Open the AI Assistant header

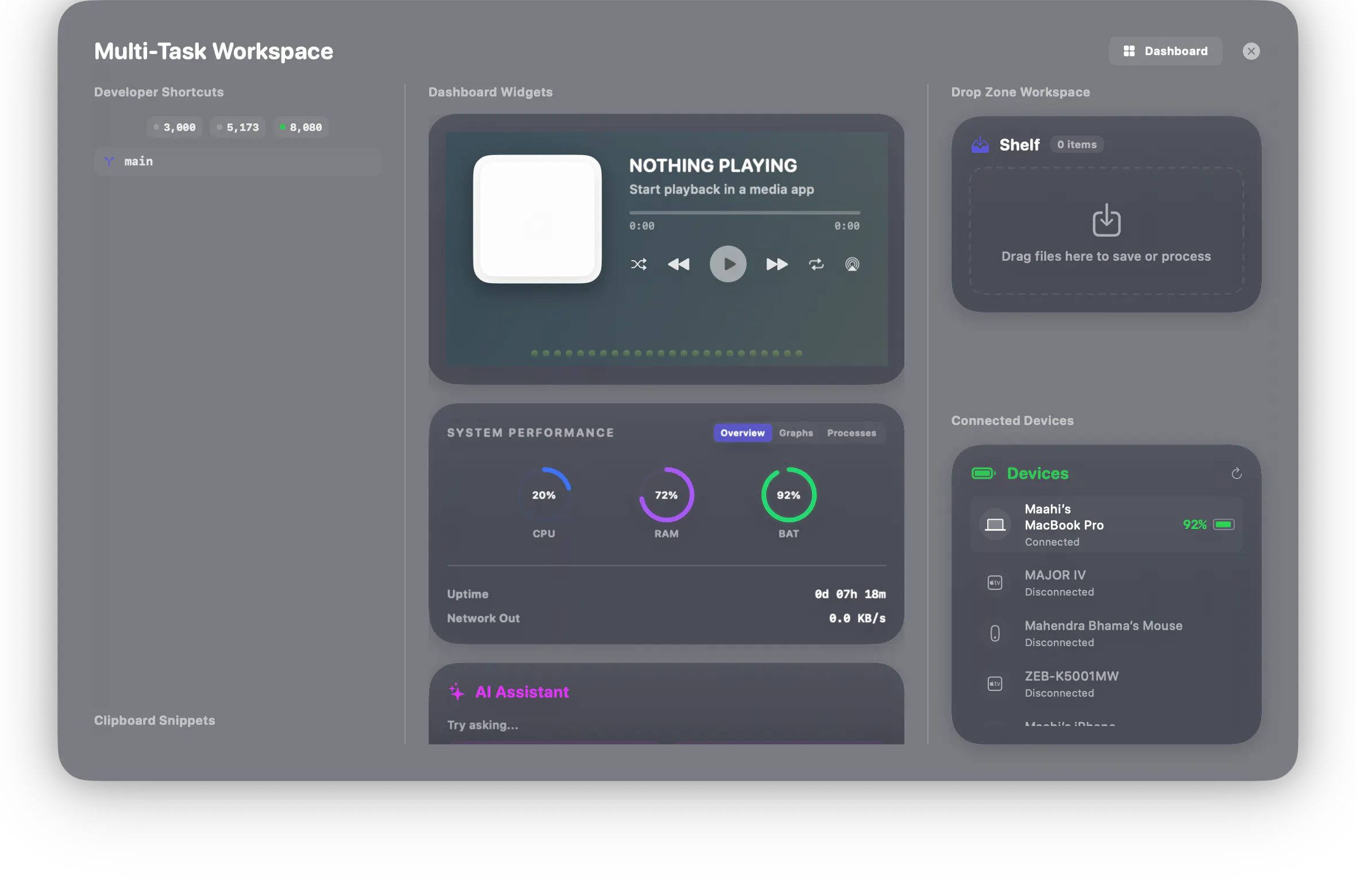[522, 692]
